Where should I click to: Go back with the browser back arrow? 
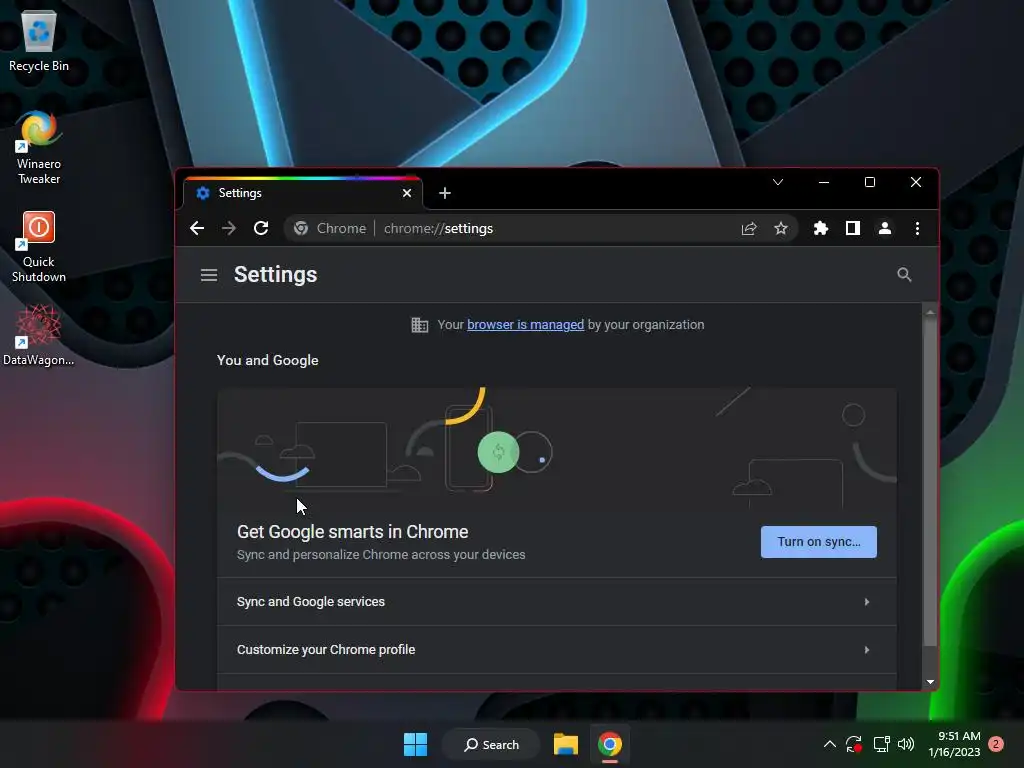(197, 228)
